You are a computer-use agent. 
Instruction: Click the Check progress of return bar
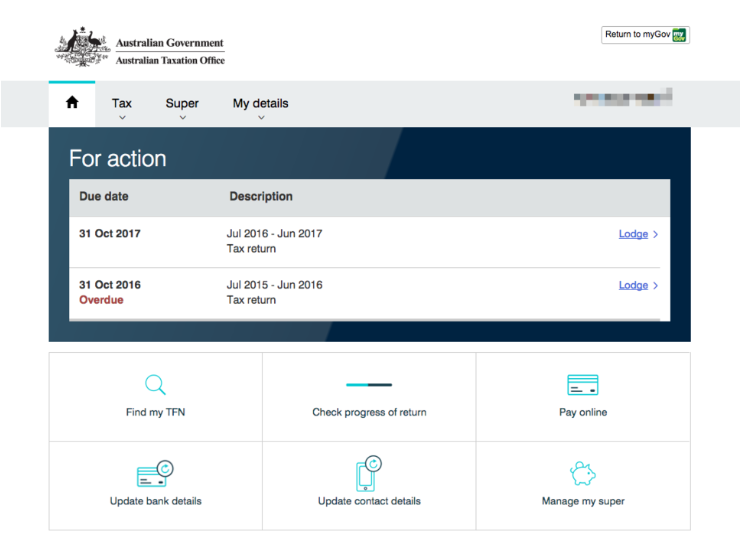point(369,385)
